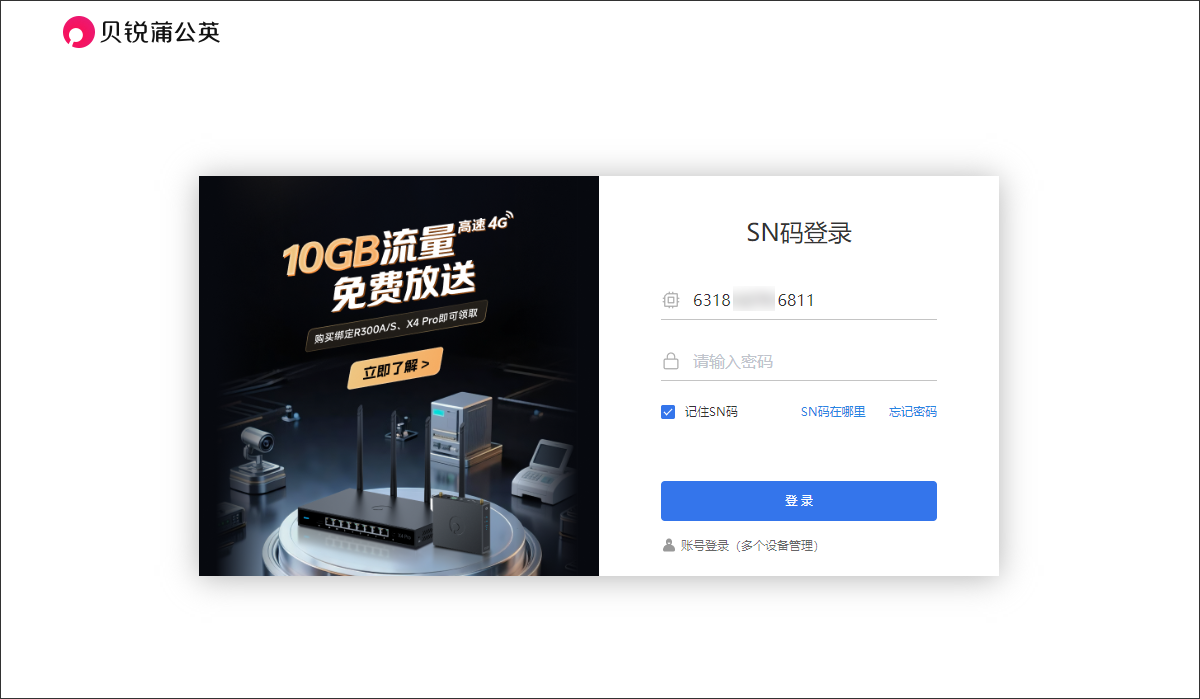Open the 忘记密码 link
The width and height of the screenshot is (1200, 699).
click(x=913, y=412)
